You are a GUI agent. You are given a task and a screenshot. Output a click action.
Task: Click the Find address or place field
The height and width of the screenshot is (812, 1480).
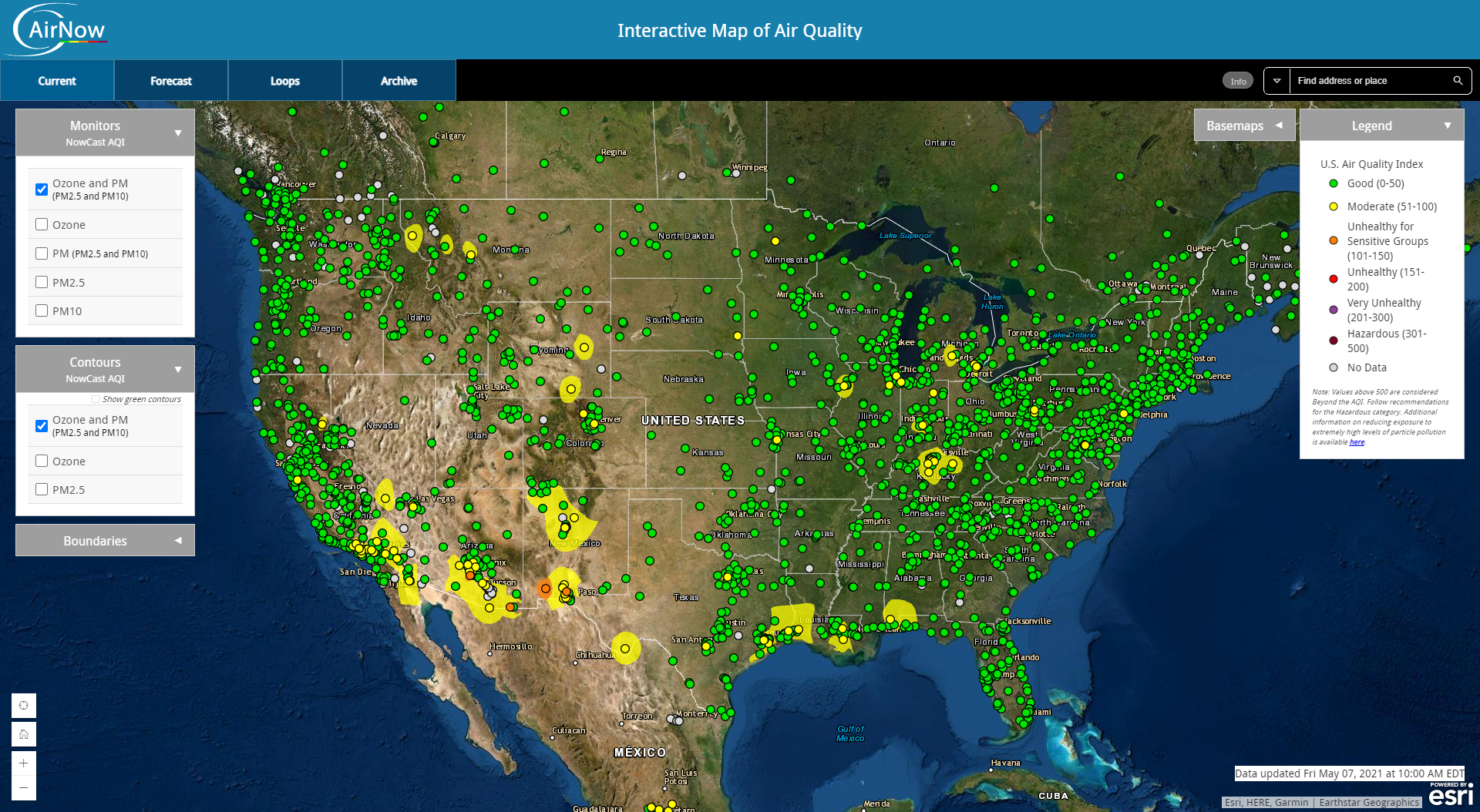[x=1369, y=81]
